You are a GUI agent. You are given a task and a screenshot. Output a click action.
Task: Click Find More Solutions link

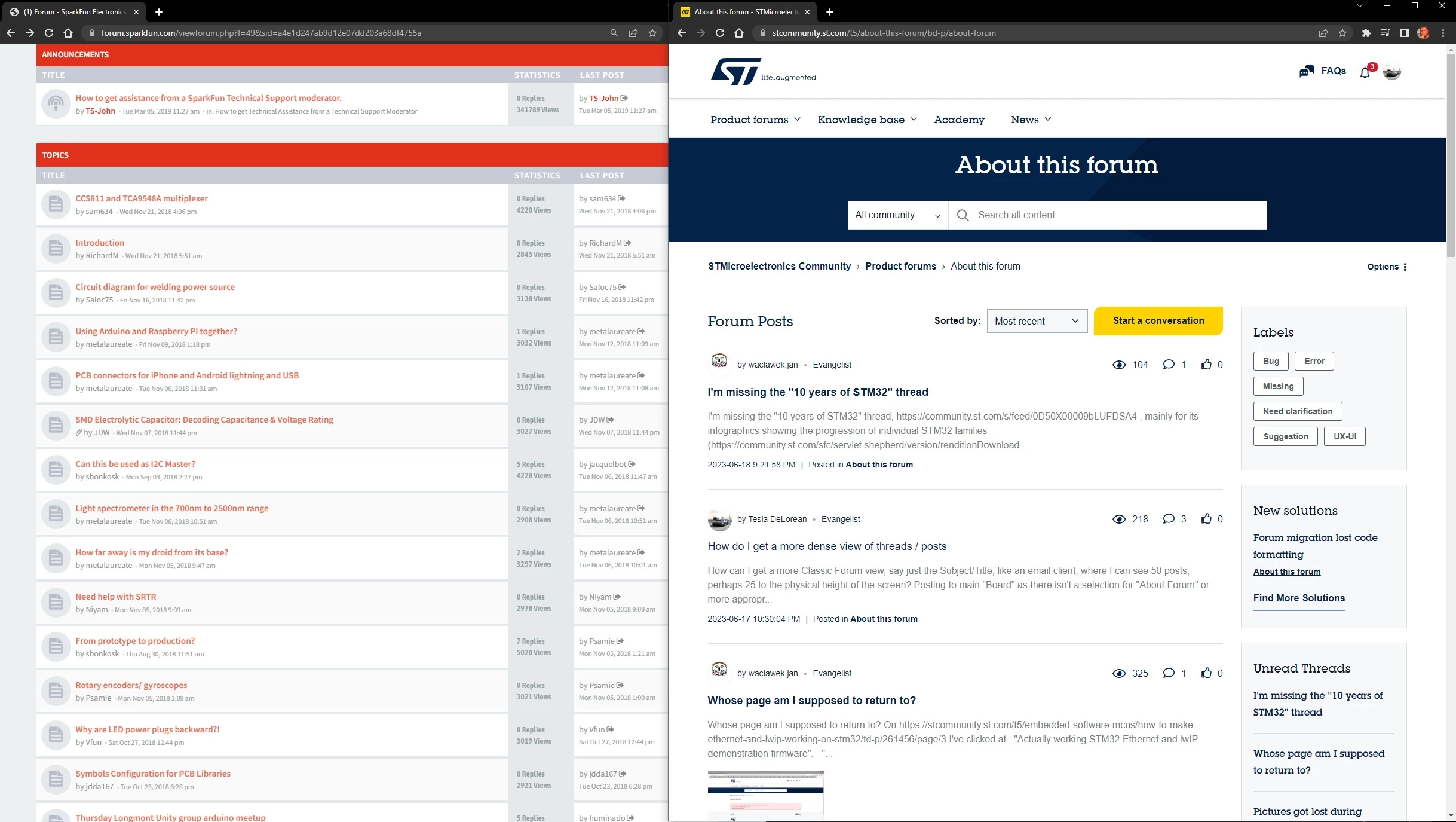pyautogui.click(x=1299, y=598)
